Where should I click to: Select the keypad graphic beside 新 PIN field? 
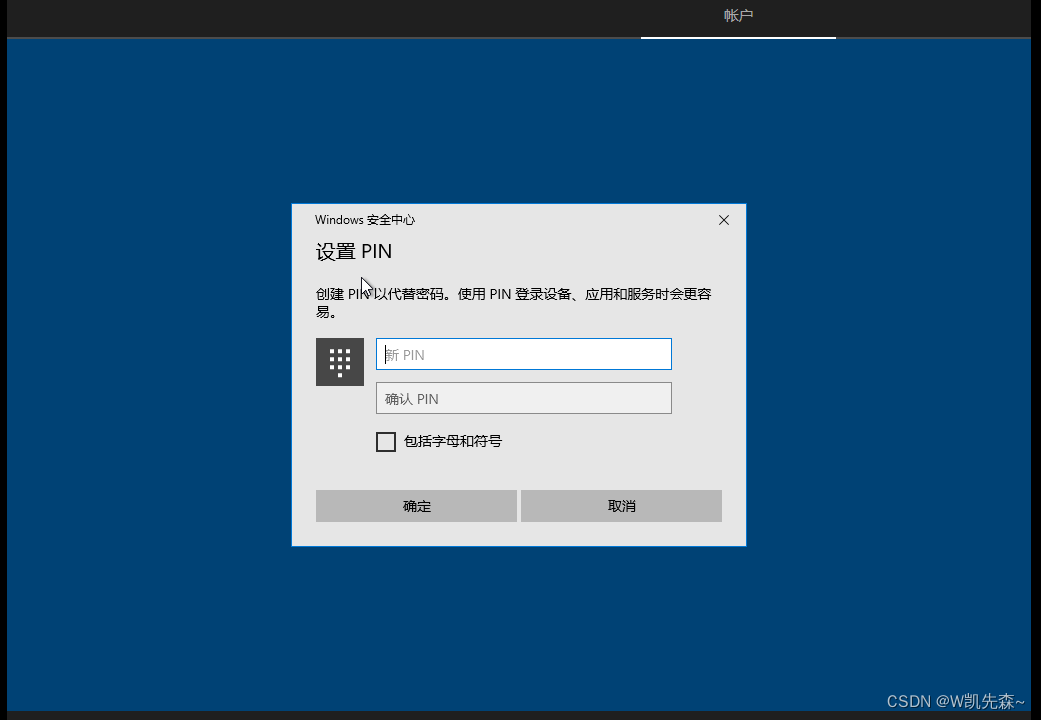[x=339, y=361]
